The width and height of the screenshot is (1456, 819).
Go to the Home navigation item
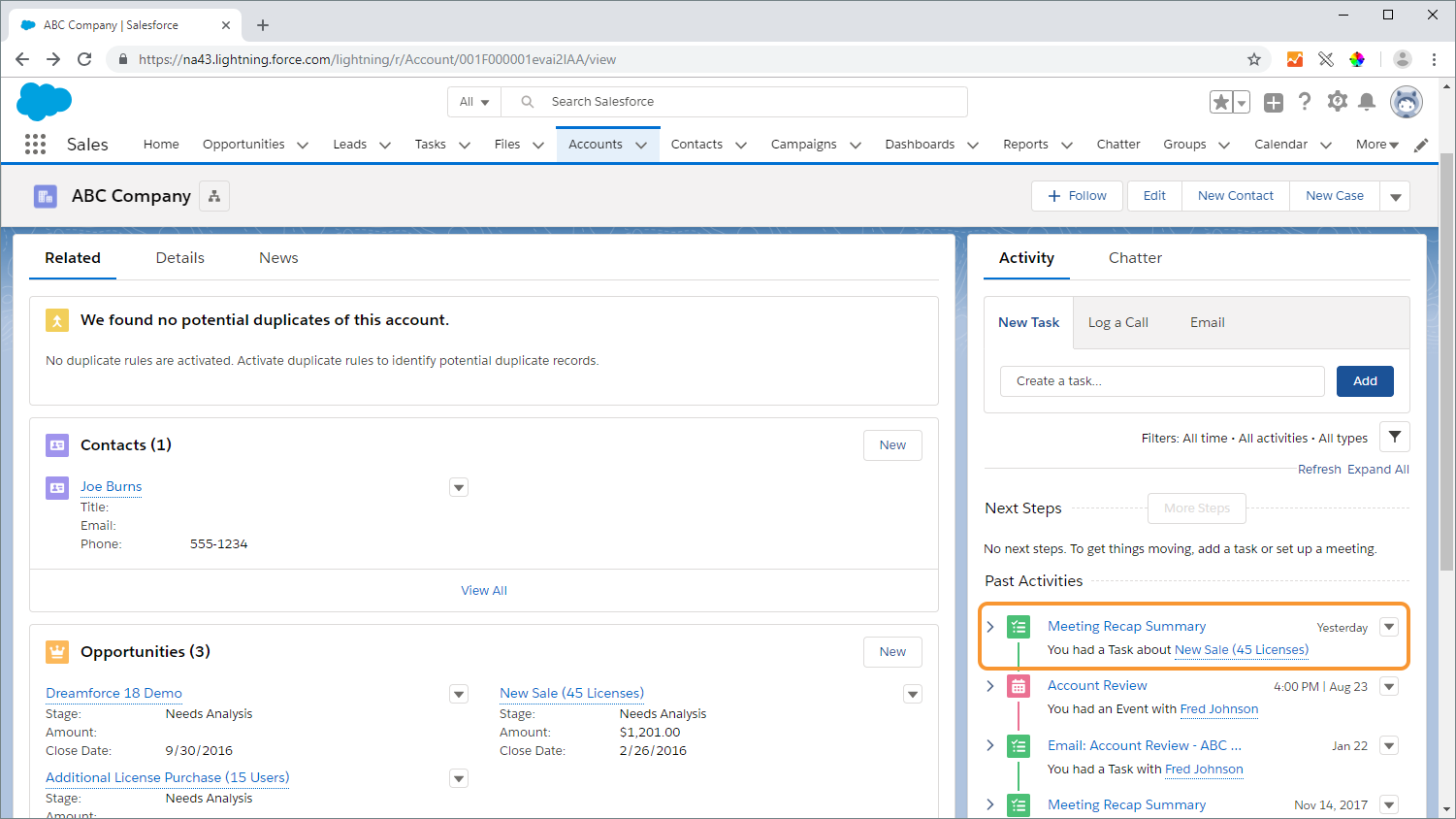pyautogui.click(x=161, y=145)
